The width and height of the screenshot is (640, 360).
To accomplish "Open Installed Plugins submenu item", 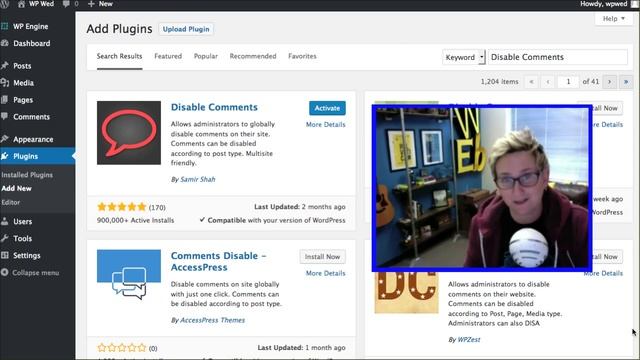I will click(27, 175).
